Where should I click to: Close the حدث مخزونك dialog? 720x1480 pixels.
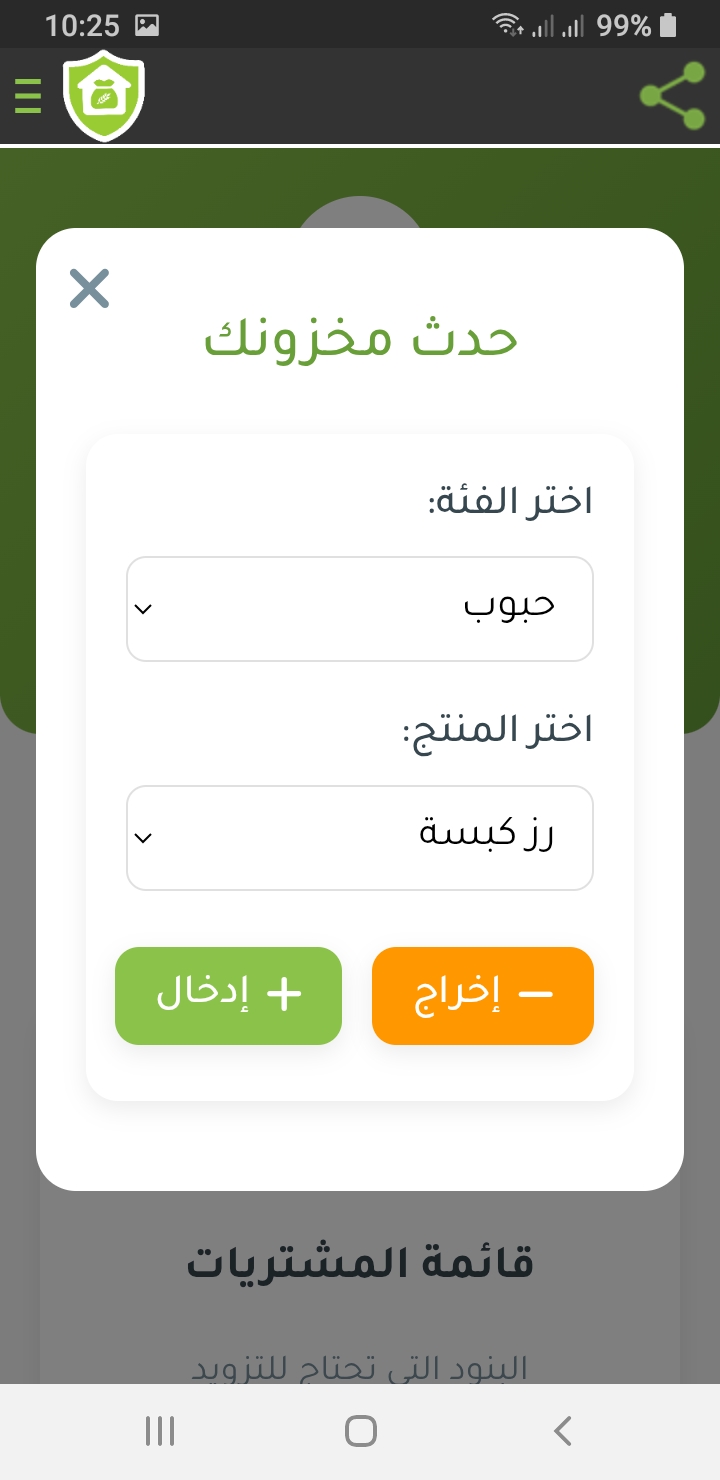point(90,289)
